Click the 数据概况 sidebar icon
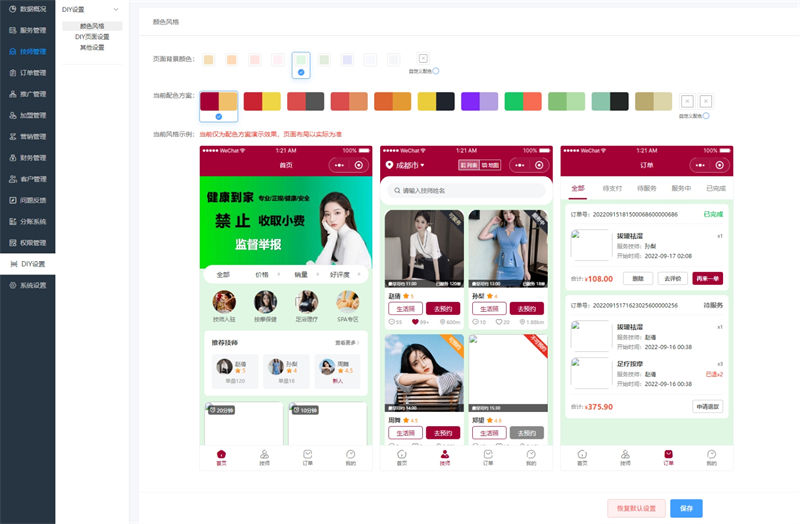 point(12,9)
